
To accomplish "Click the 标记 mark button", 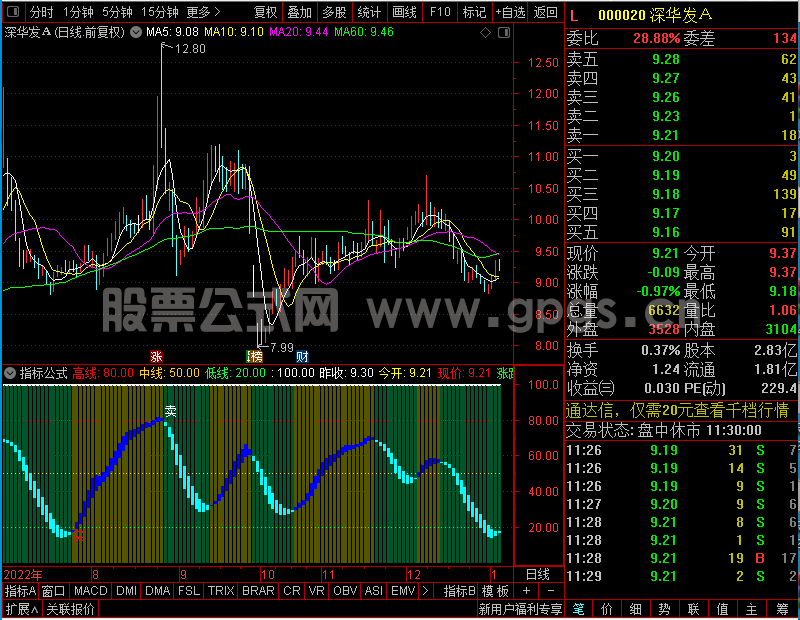I will click(474, 12).
